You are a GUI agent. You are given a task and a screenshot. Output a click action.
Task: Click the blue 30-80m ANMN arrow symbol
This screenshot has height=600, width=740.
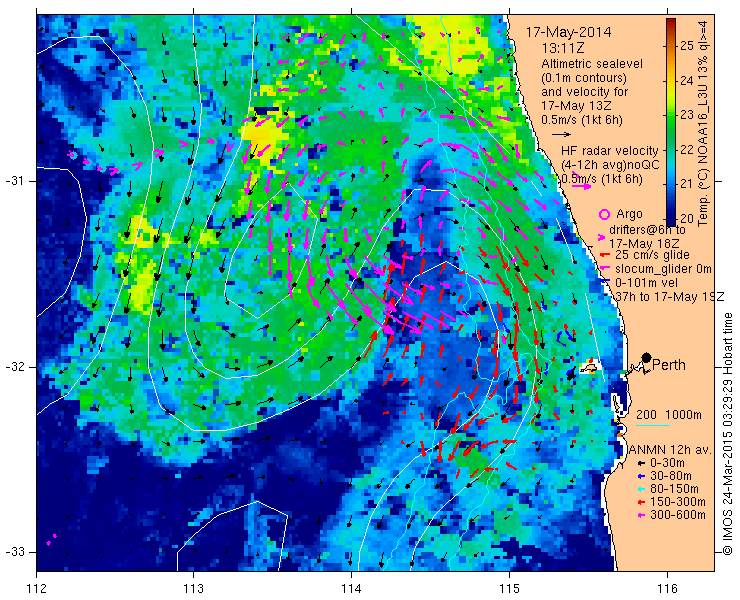click(641, 476)
